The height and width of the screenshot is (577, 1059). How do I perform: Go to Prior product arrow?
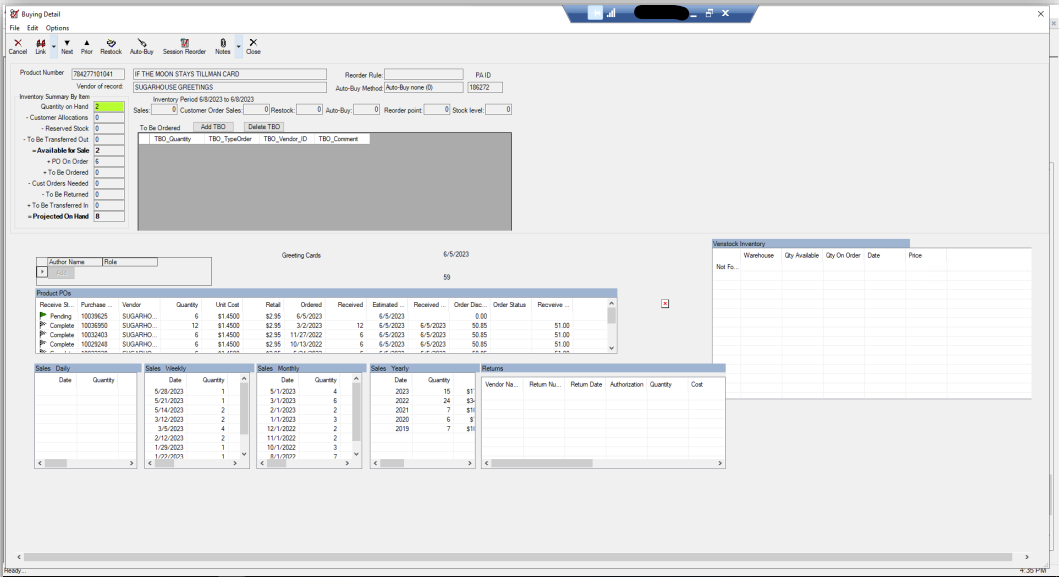point(86,43)
